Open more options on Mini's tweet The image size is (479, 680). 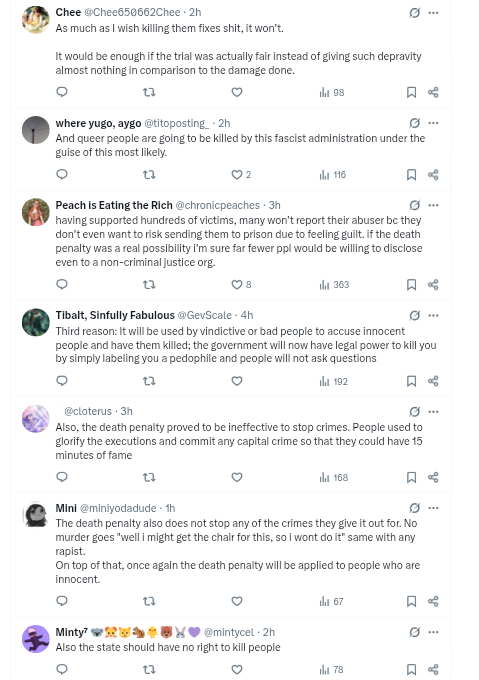tap(433, 508)
